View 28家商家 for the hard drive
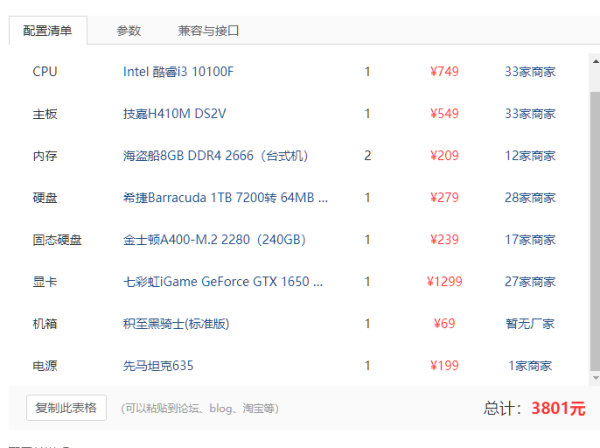This screenshot has height=448, width=600. click(530, 198)
